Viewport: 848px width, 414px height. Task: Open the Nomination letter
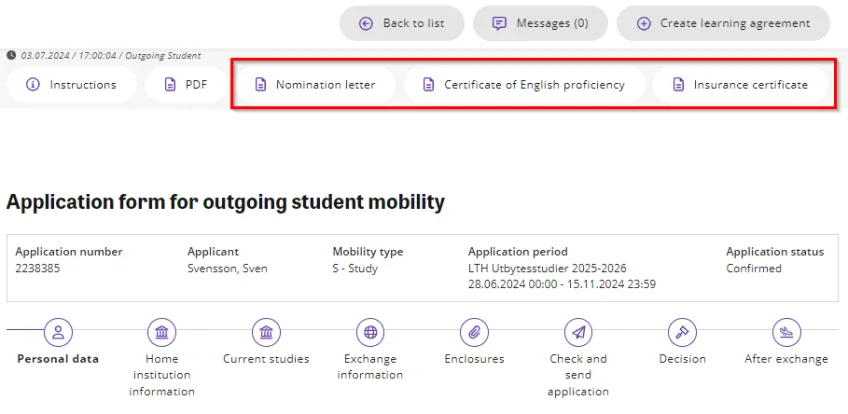(x=313, y=85)
